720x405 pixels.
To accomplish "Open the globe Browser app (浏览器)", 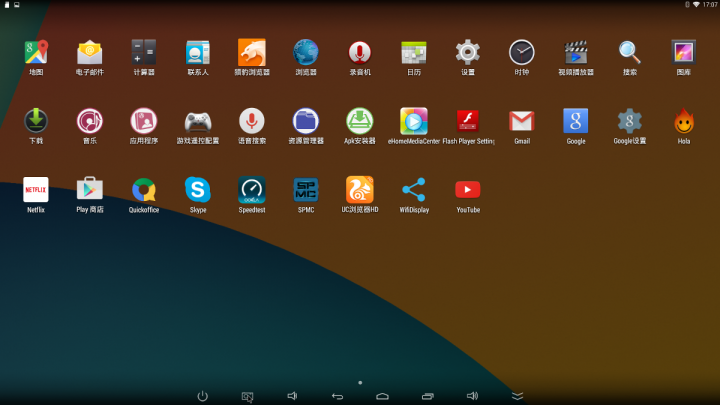I will point(306,52).
